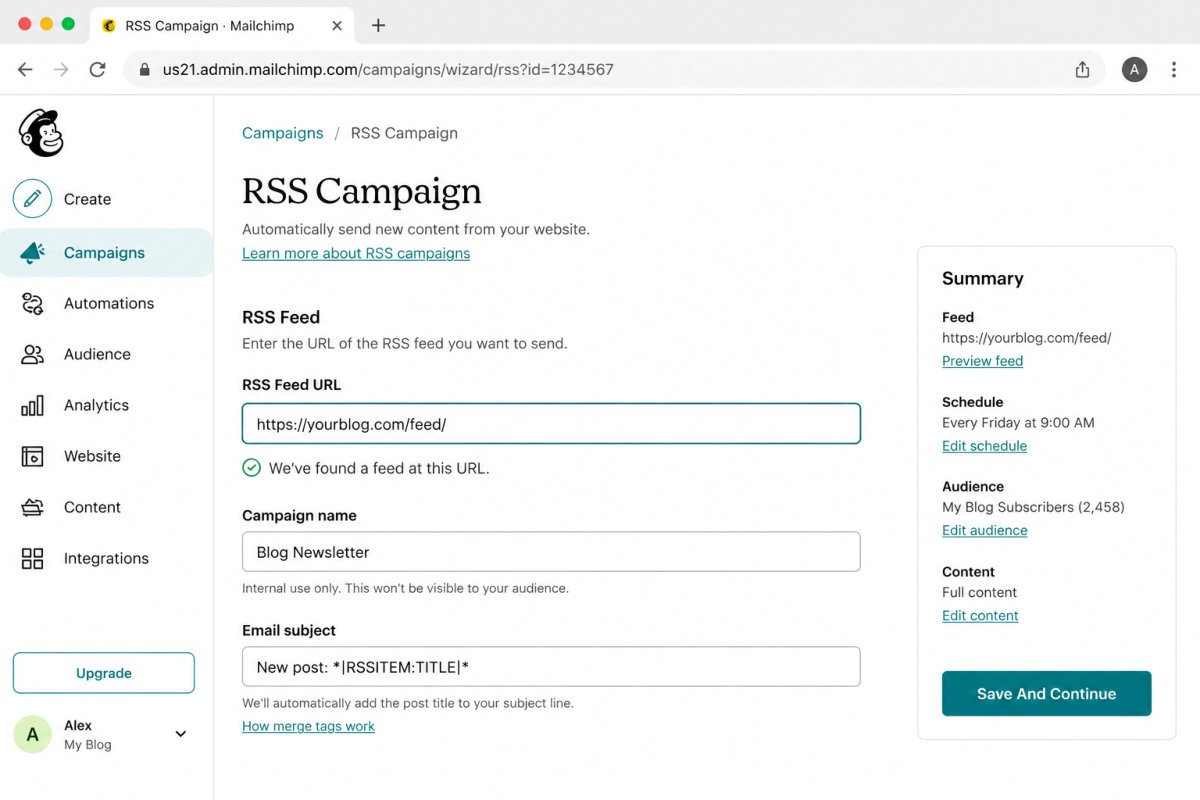1200x800 pixels.
Task: Click the Mailchimp Freddie logo
Action: (41, 133)
